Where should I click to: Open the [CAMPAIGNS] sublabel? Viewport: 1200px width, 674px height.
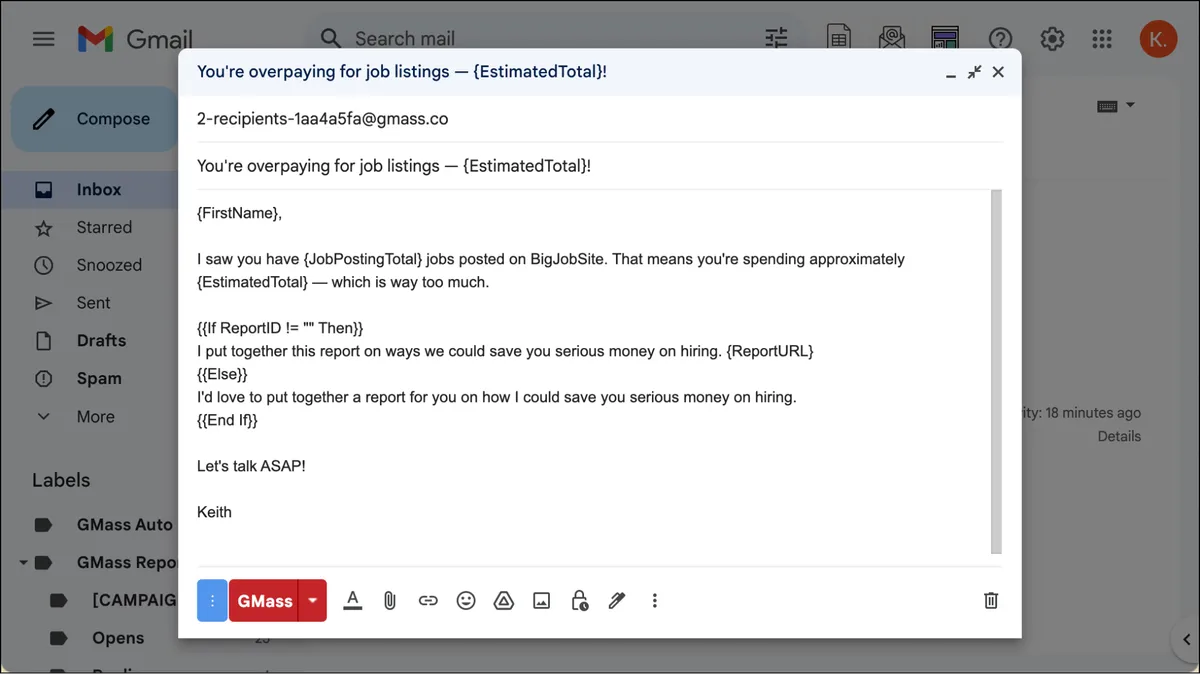point(134,601)
